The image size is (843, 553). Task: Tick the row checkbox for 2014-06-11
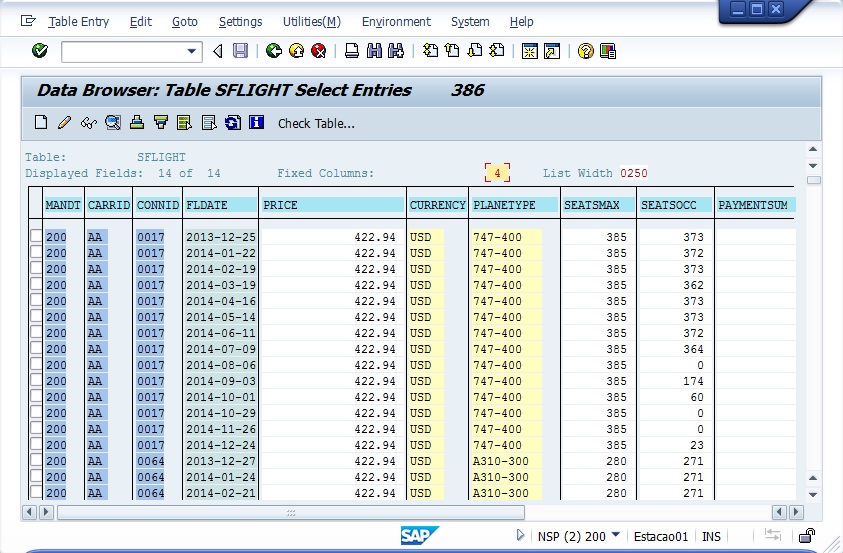tap(36, 333)
